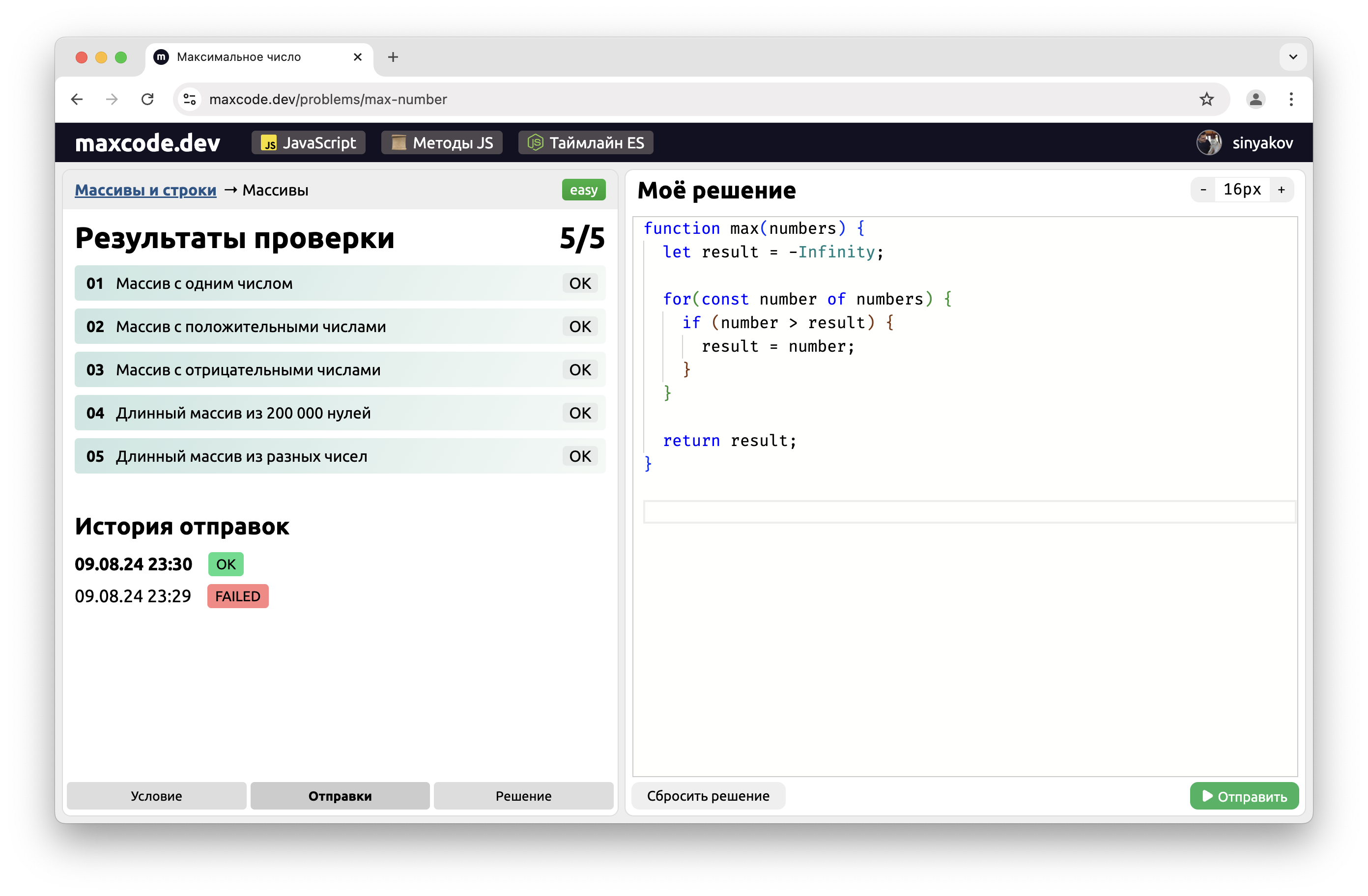The width and height of the screenshot is (1368, 896).
Task: Expand the tab search dropdown arrow
Action: click(x=1293, y=57)
